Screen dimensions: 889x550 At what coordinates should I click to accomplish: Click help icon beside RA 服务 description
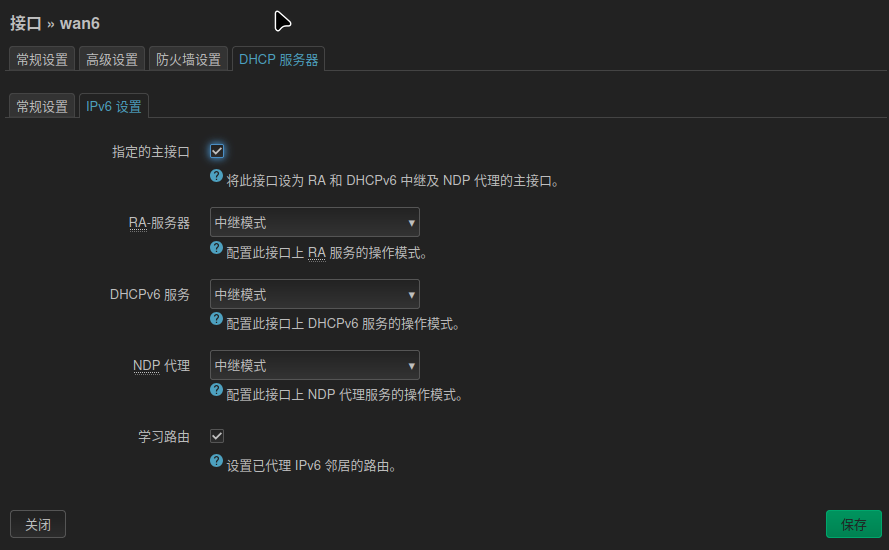click(x=216, y=247)
